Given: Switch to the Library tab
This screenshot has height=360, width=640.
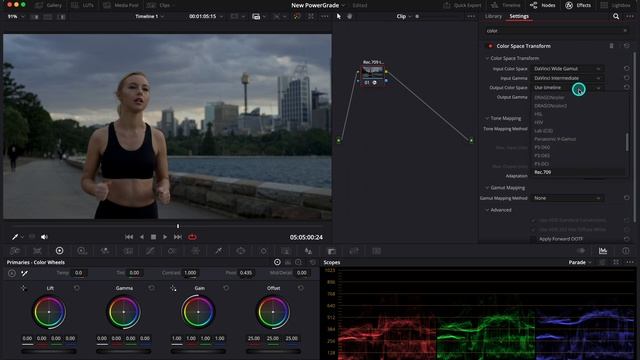Looking at the screenshot, I should click(x=493, y=16).
